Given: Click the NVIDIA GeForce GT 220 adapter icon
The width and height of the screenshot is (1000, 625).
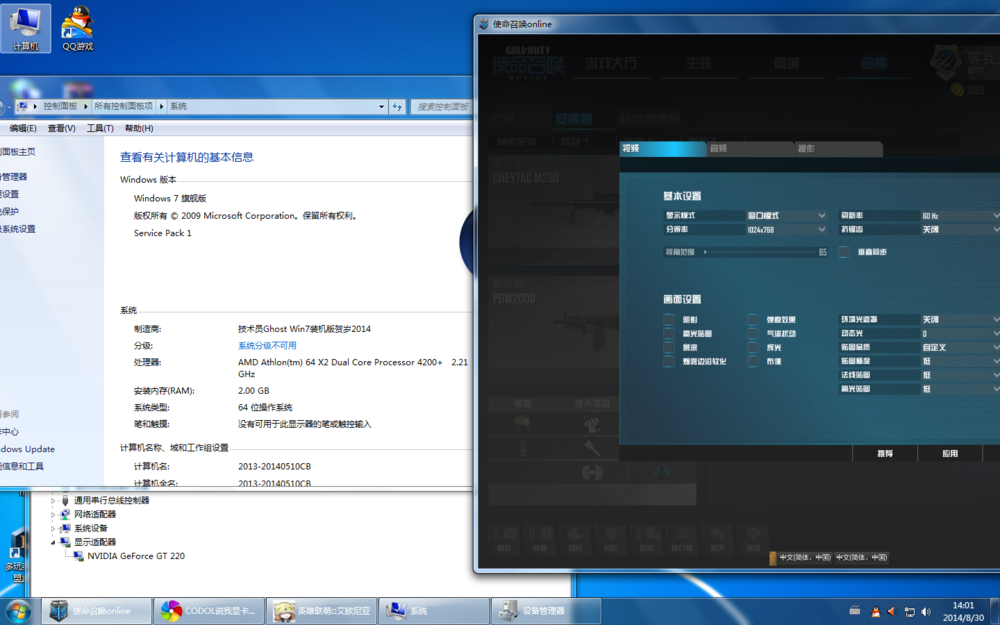Looking at the screenshot, I should [78, 556].
